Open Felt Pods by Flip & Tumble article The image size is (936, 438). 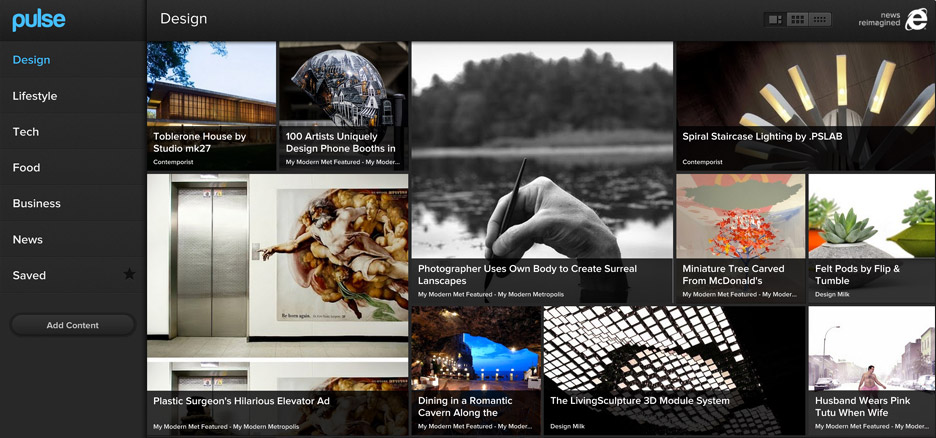coord(871,238)
